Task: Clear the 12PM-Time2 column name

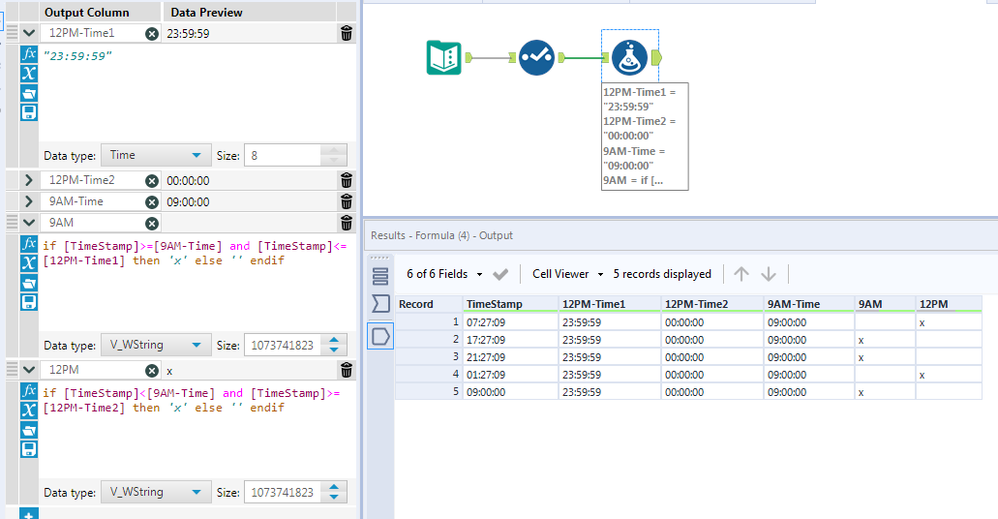Action: point(152,181)
